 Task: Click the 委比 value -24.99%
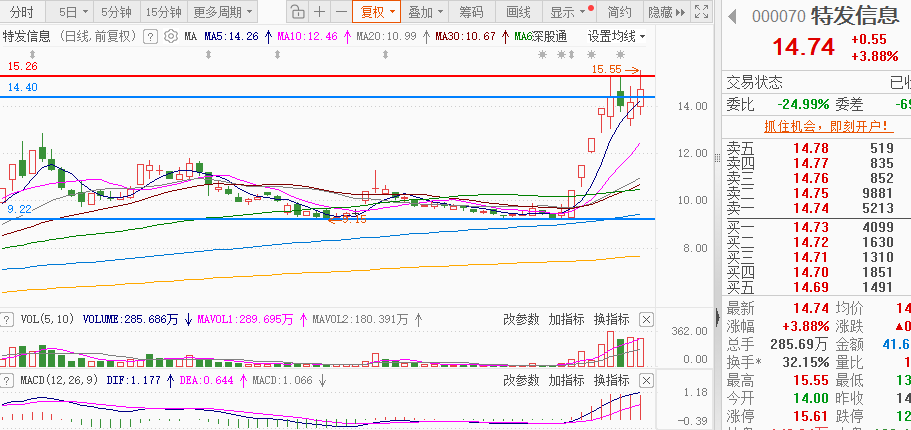pyautogui.click(x=804, y=105)
